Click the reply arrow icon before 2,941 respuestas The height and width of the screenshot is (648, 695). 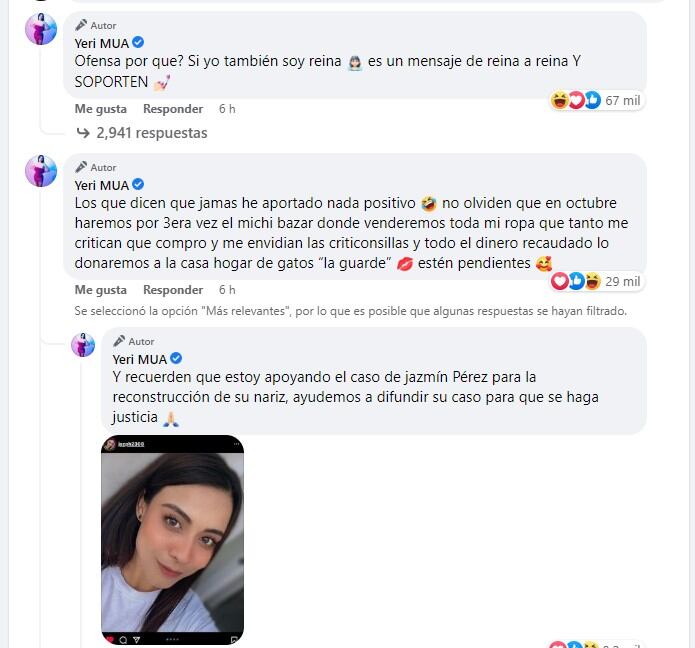(x=83, y=133)
